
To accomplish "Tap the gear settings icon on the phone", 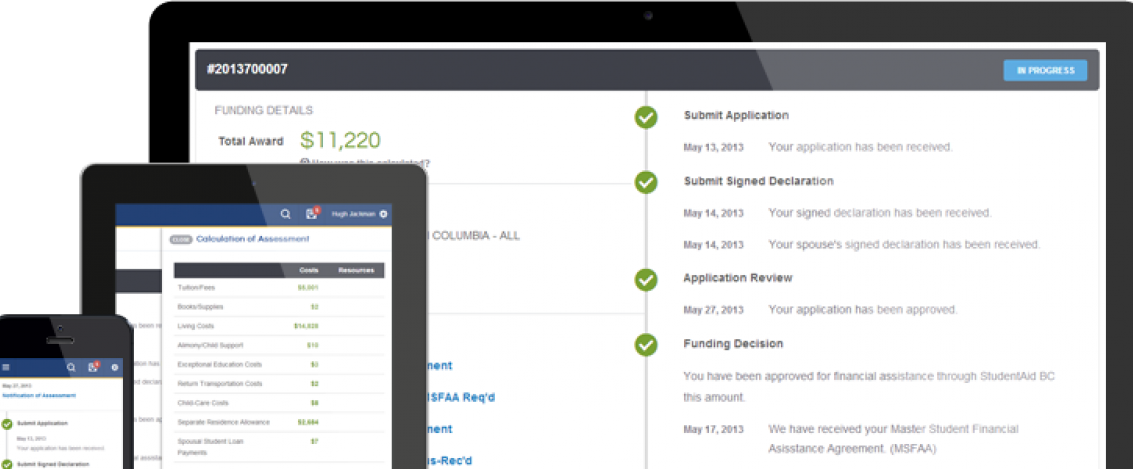I will point(115,368).
